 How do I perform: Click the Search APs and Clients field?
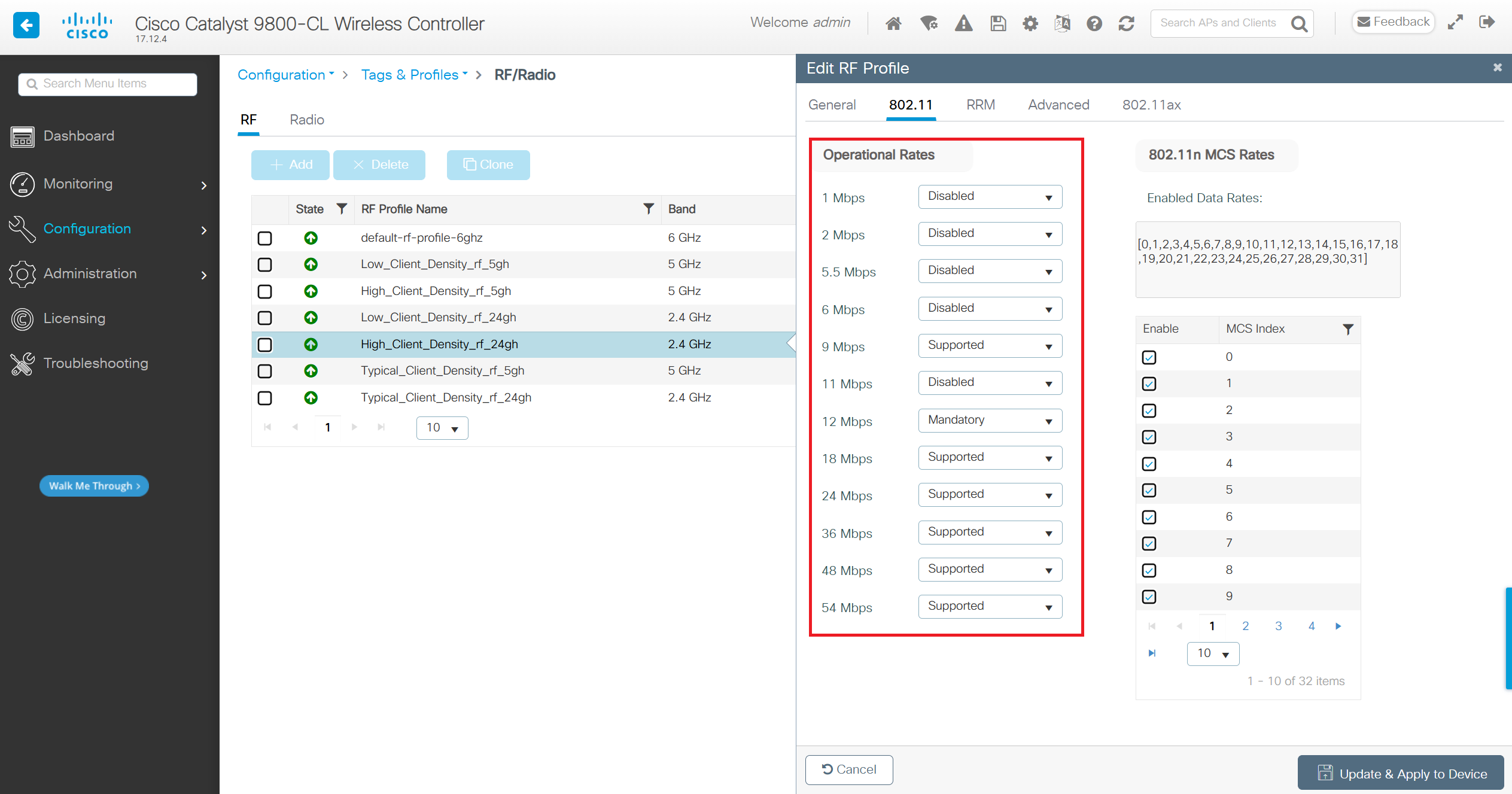coord(1218,23)
